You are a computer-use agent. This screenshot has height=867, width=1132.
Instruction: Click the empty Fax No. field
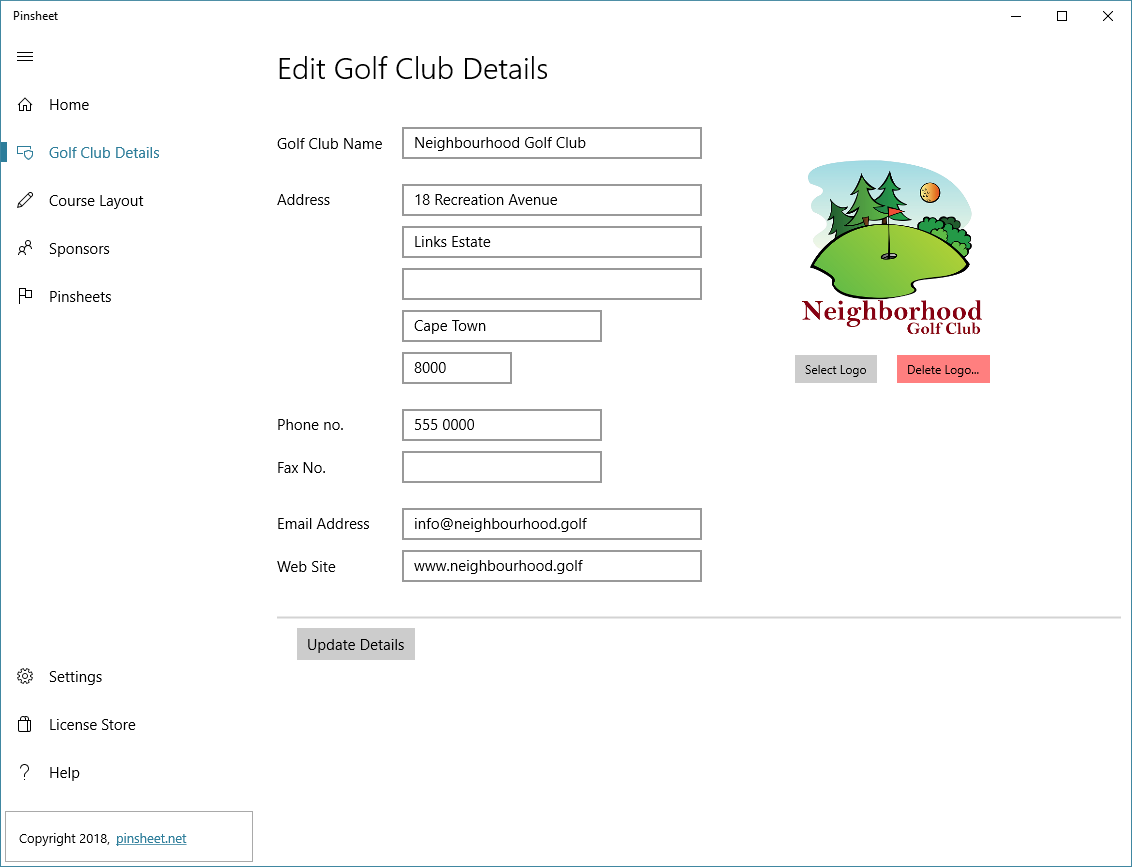pyautogui.click(x=502, y=467)
